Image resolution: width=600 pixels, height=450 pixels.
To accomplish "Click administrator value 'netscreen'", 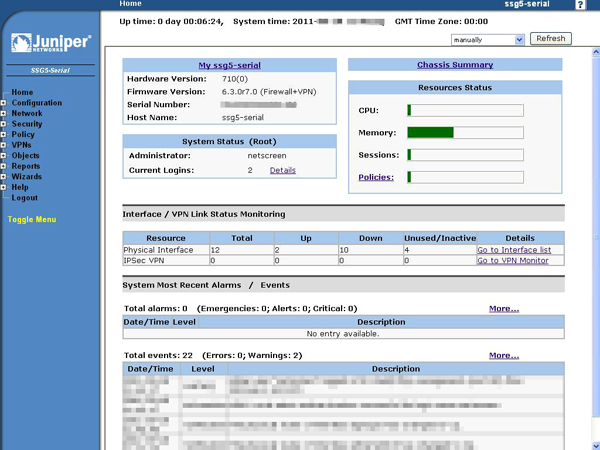I will 267,156.
